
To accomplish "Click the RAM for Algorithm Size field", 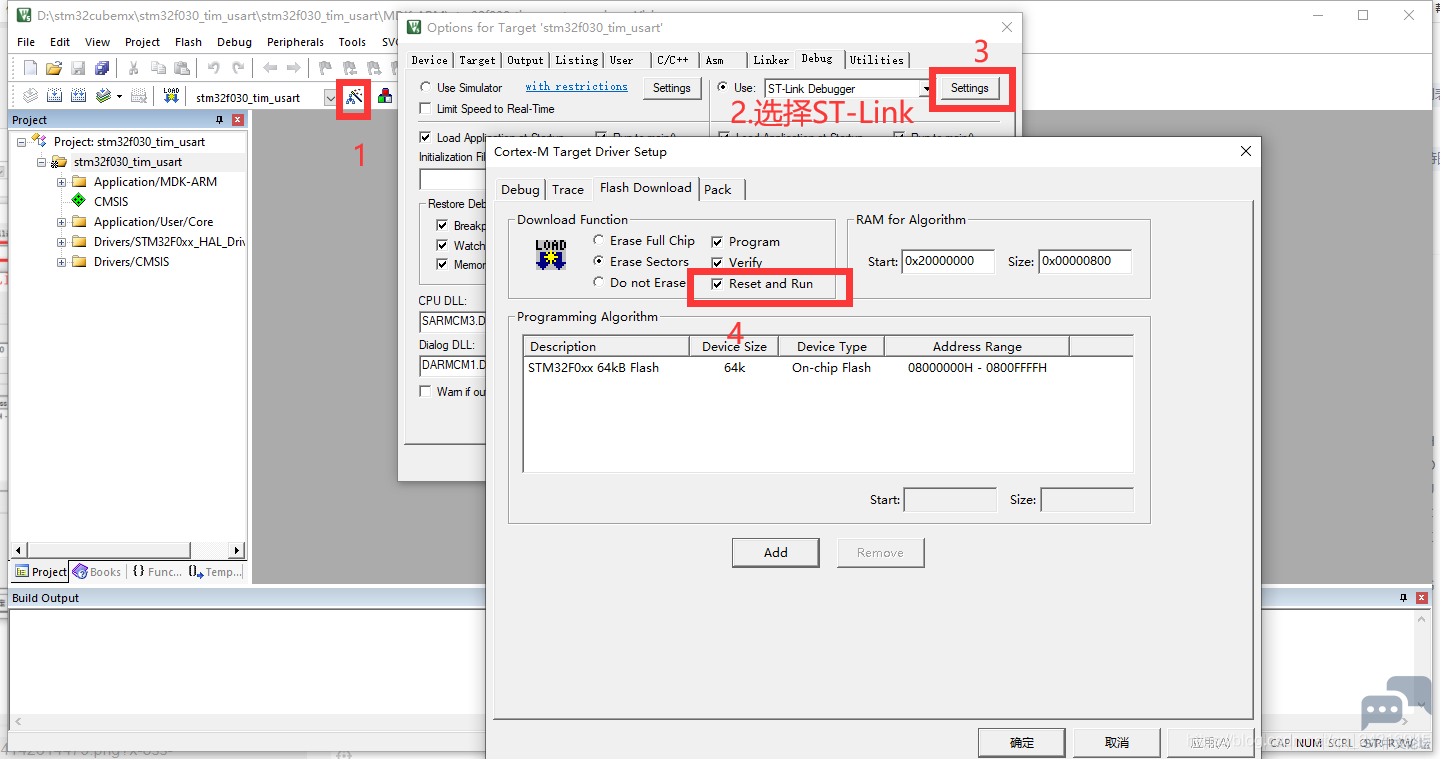I will [1085, 261].
